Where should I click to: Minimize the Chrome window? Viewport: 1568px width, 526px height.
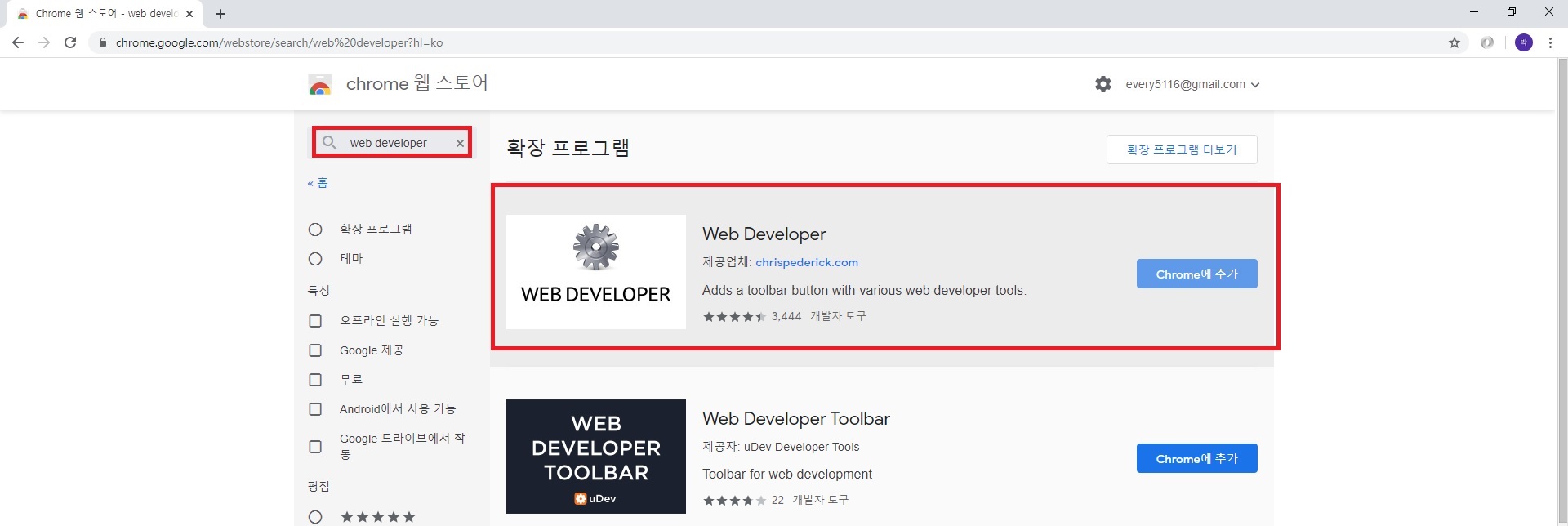[1474, 12]
